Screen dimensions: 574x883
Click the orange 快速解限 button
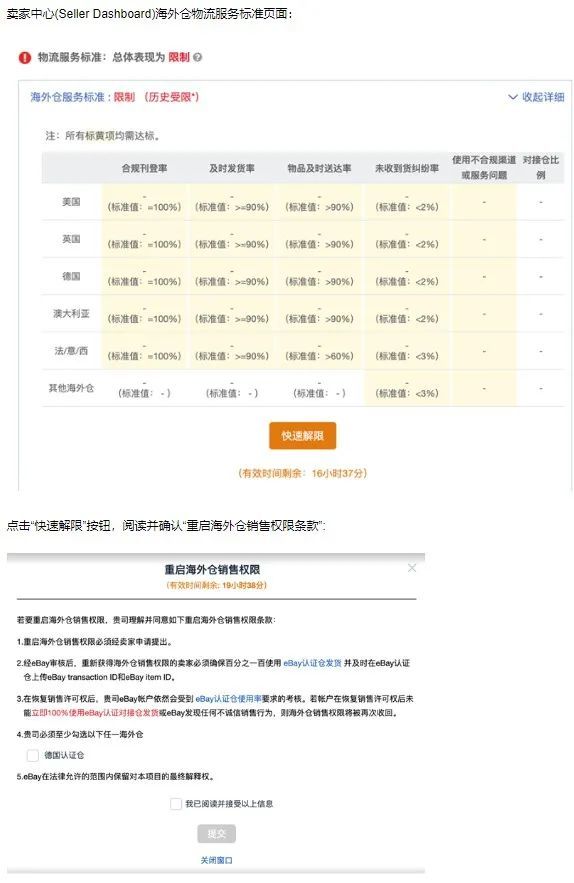(302, 435)
